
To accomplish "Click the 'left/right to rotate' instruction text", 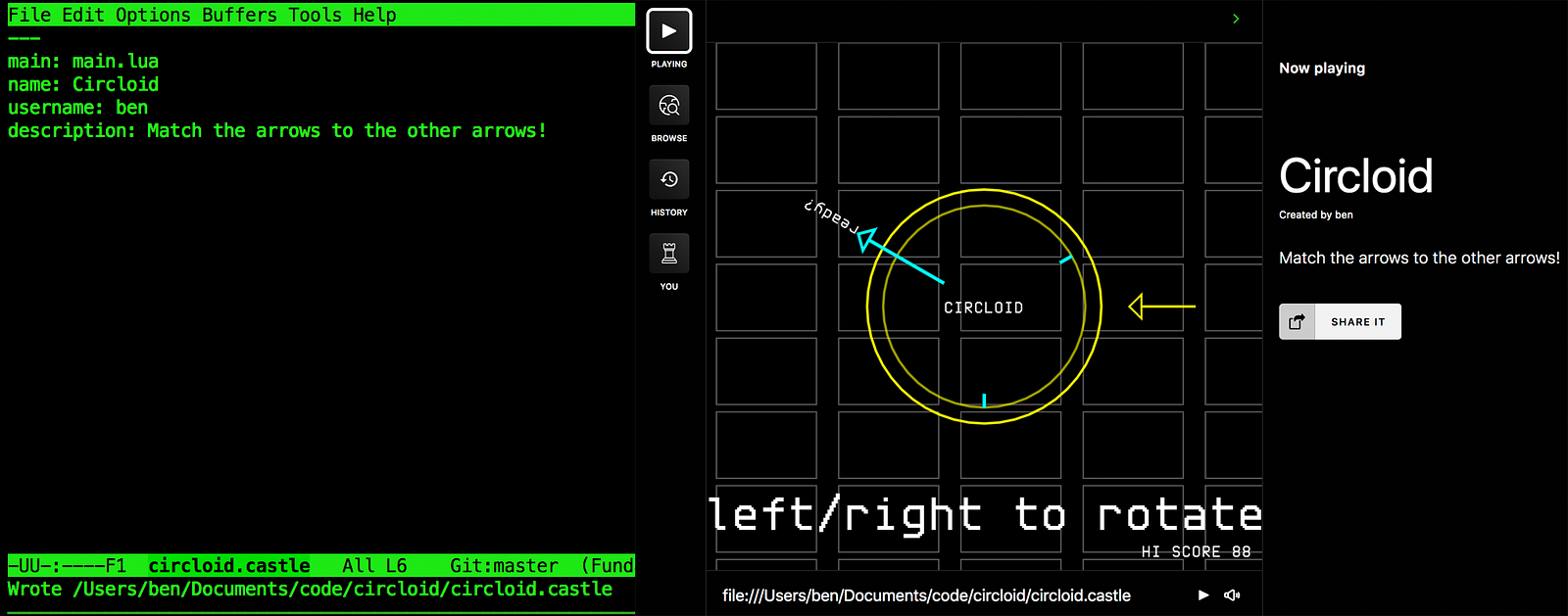I will pos(984,515).
